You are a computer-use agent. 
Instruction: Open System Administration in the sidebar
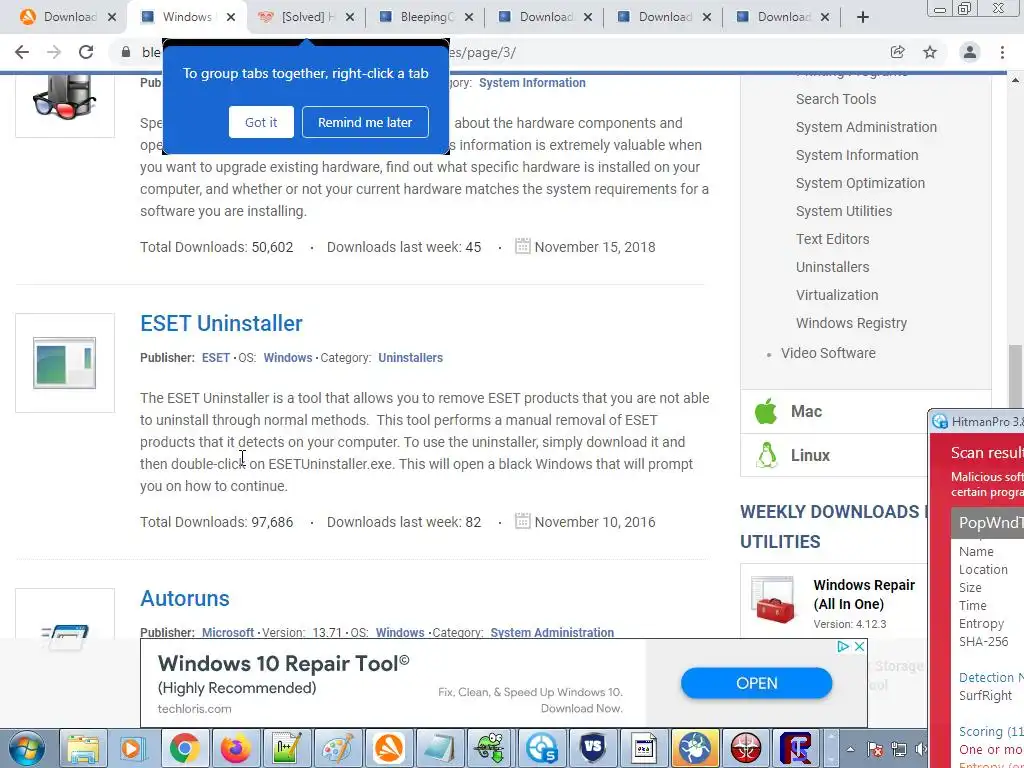(866, 127)
